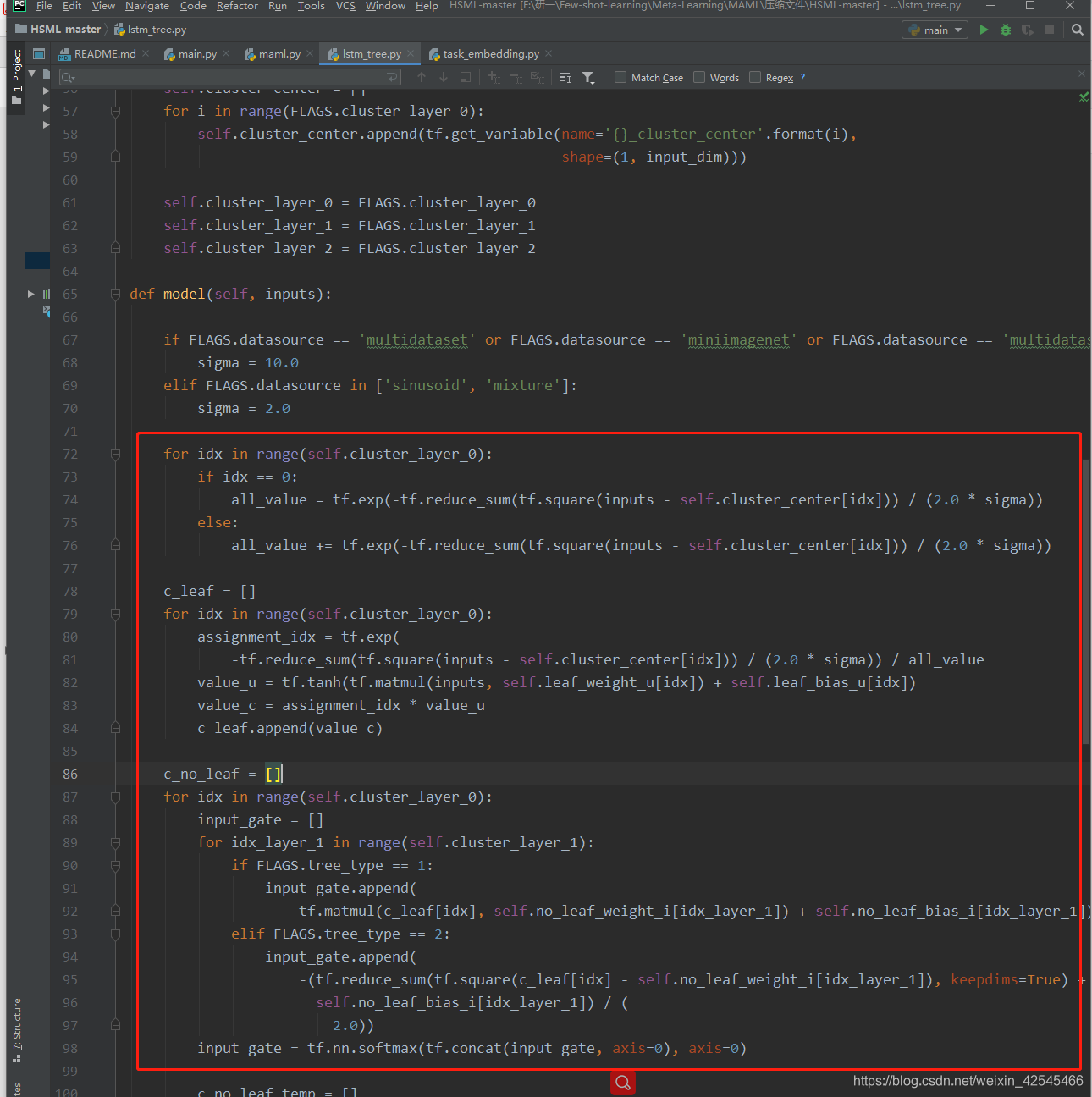The width and height of the screenshot is (1092, 1097).
Task: Select all occurrences icon in find bar
Action: [538, 77]
